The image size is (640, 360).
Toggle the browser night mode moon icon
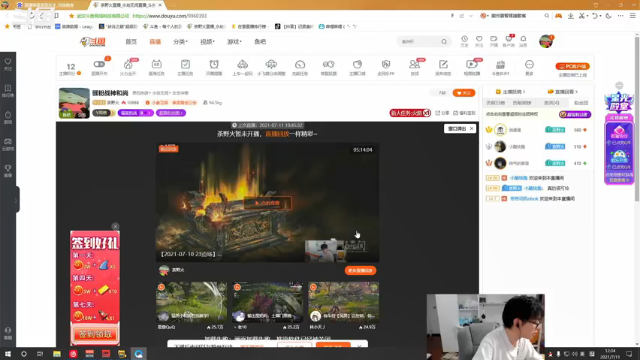click(608, 16)
